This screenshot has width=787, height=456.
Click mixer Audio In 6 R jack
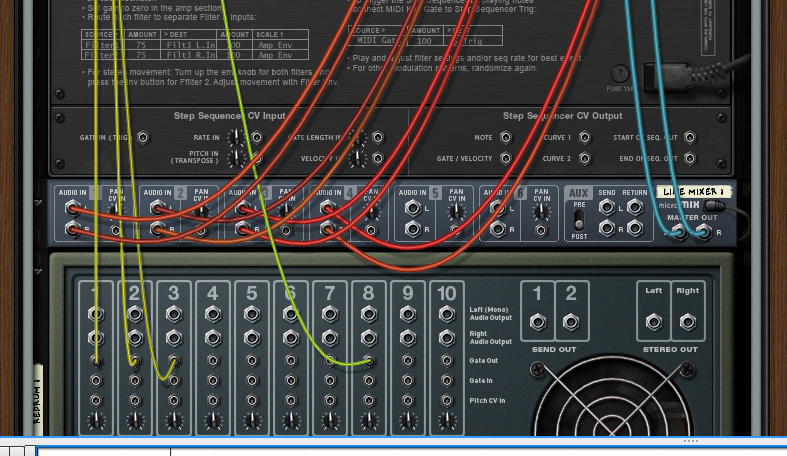click(x=497, y=229)
